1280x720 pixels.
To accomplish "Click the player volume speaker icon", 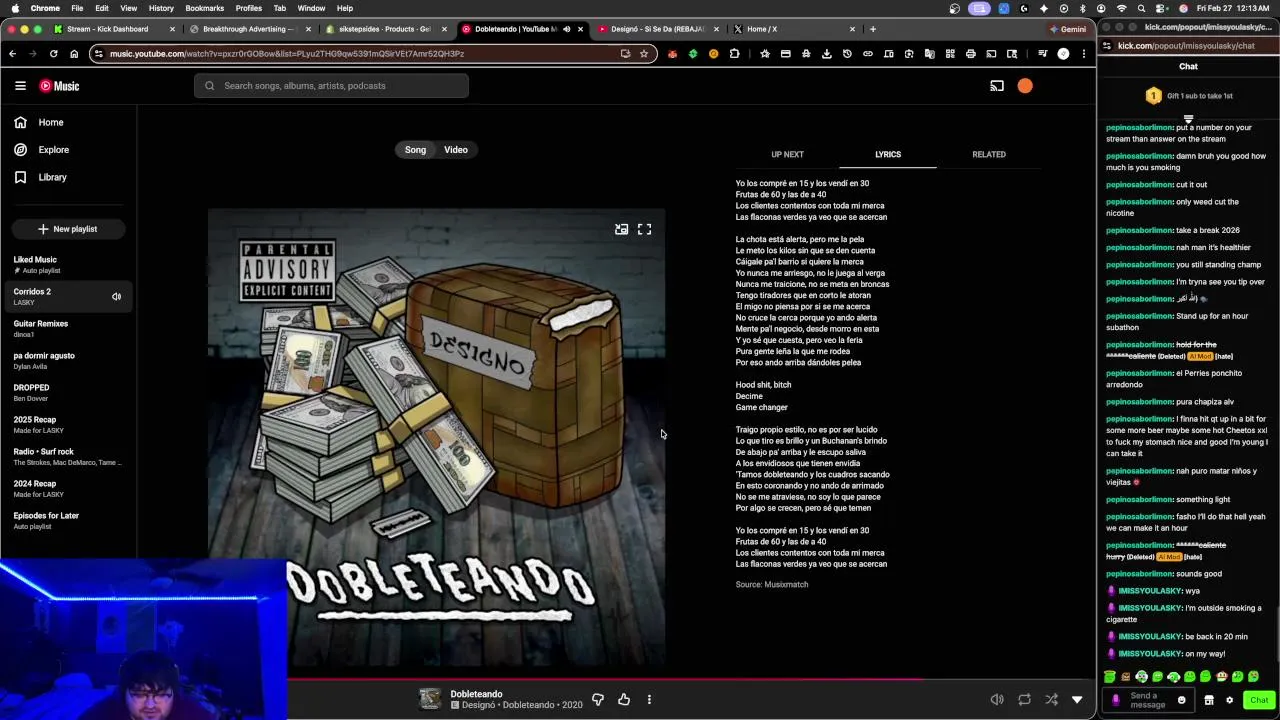I will [x=997, y=699].
